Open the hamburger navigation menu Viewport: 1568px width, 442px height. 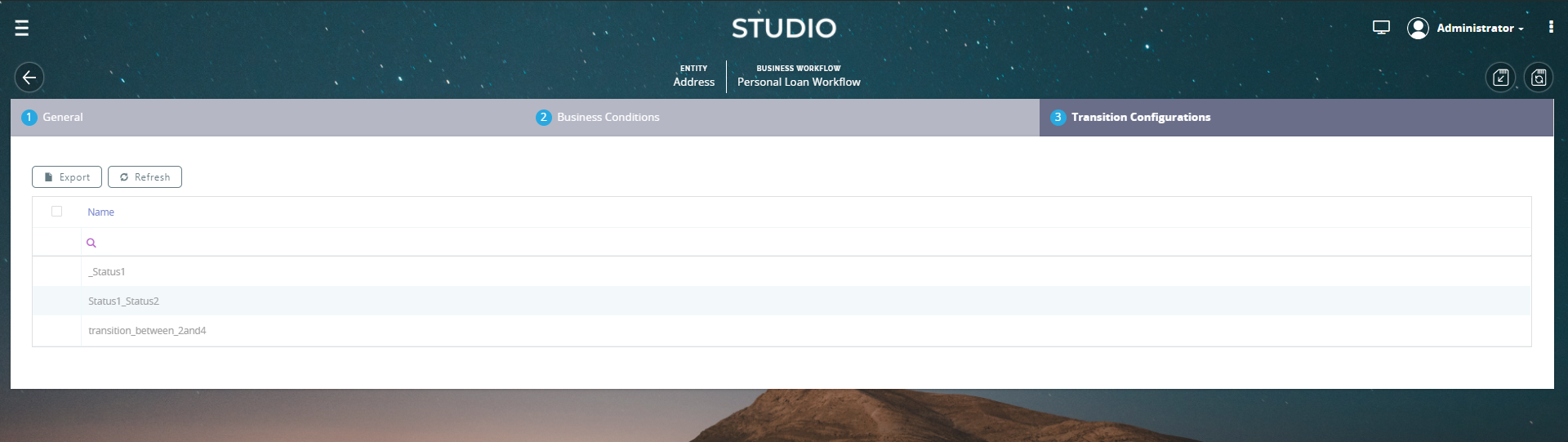[22, 29]
